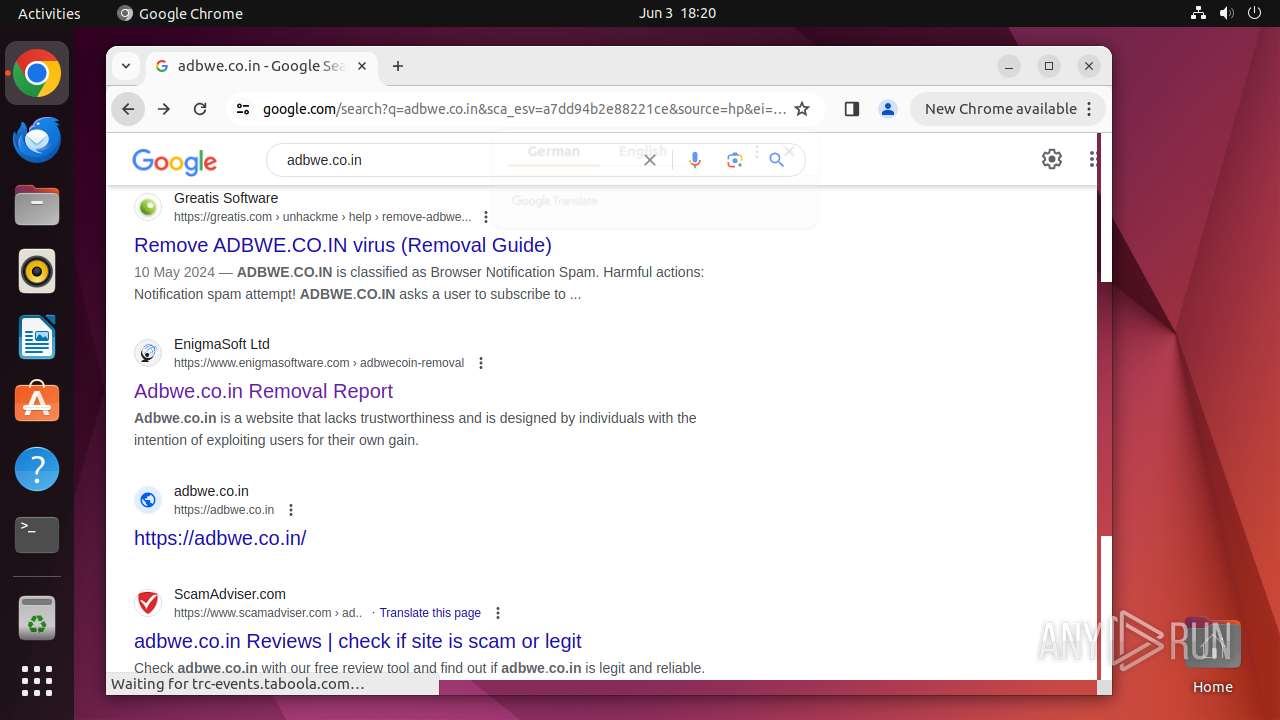Click the adbwe.co.in globe favicon

tap(148, 500)
